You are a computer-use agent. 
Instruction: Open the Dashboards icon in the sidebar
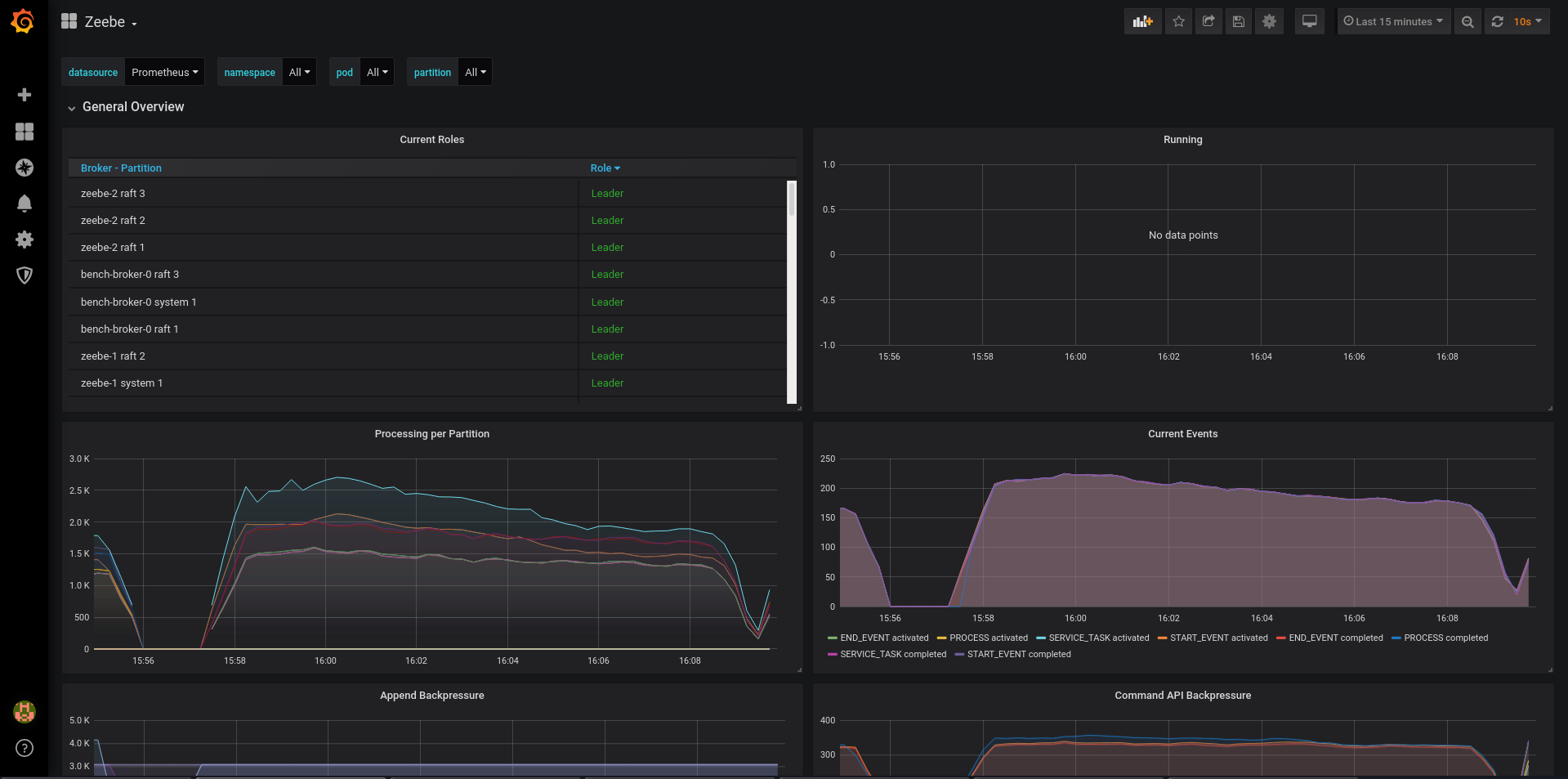pyautogui.click(x=25, y=132)
